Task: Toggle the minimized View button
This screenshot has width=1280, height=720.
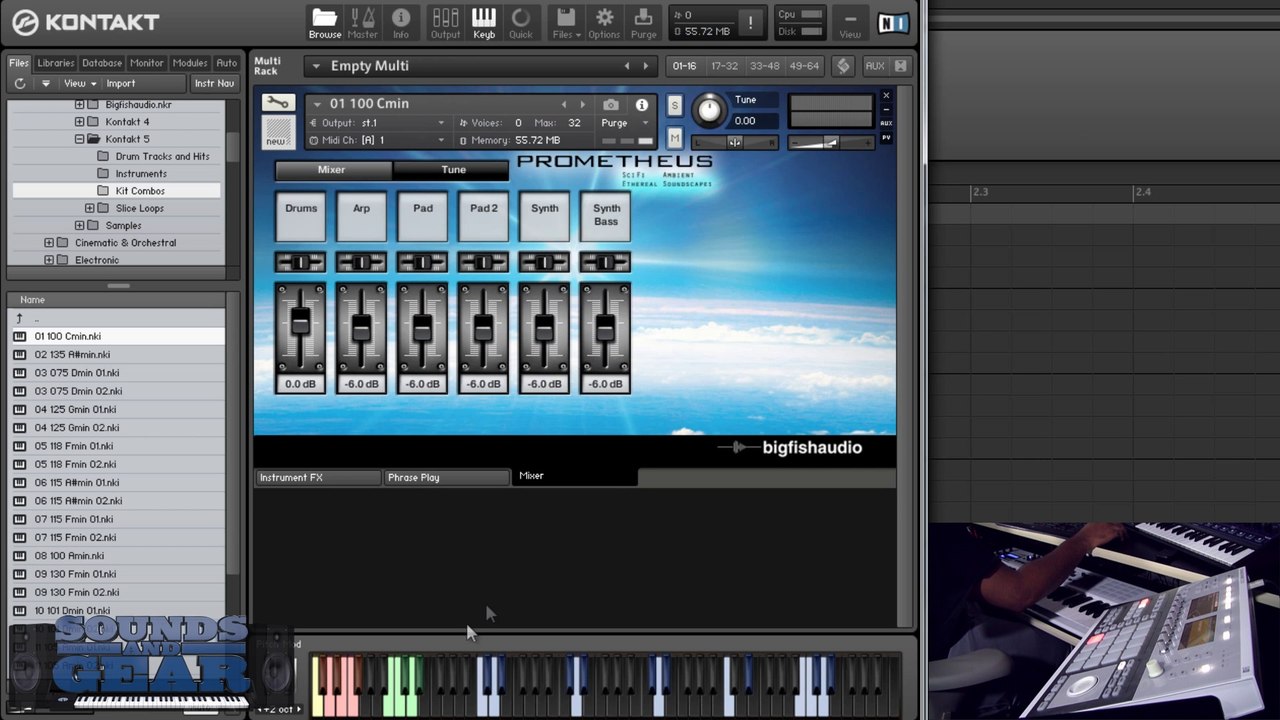Action: click(x=850, y=24)
